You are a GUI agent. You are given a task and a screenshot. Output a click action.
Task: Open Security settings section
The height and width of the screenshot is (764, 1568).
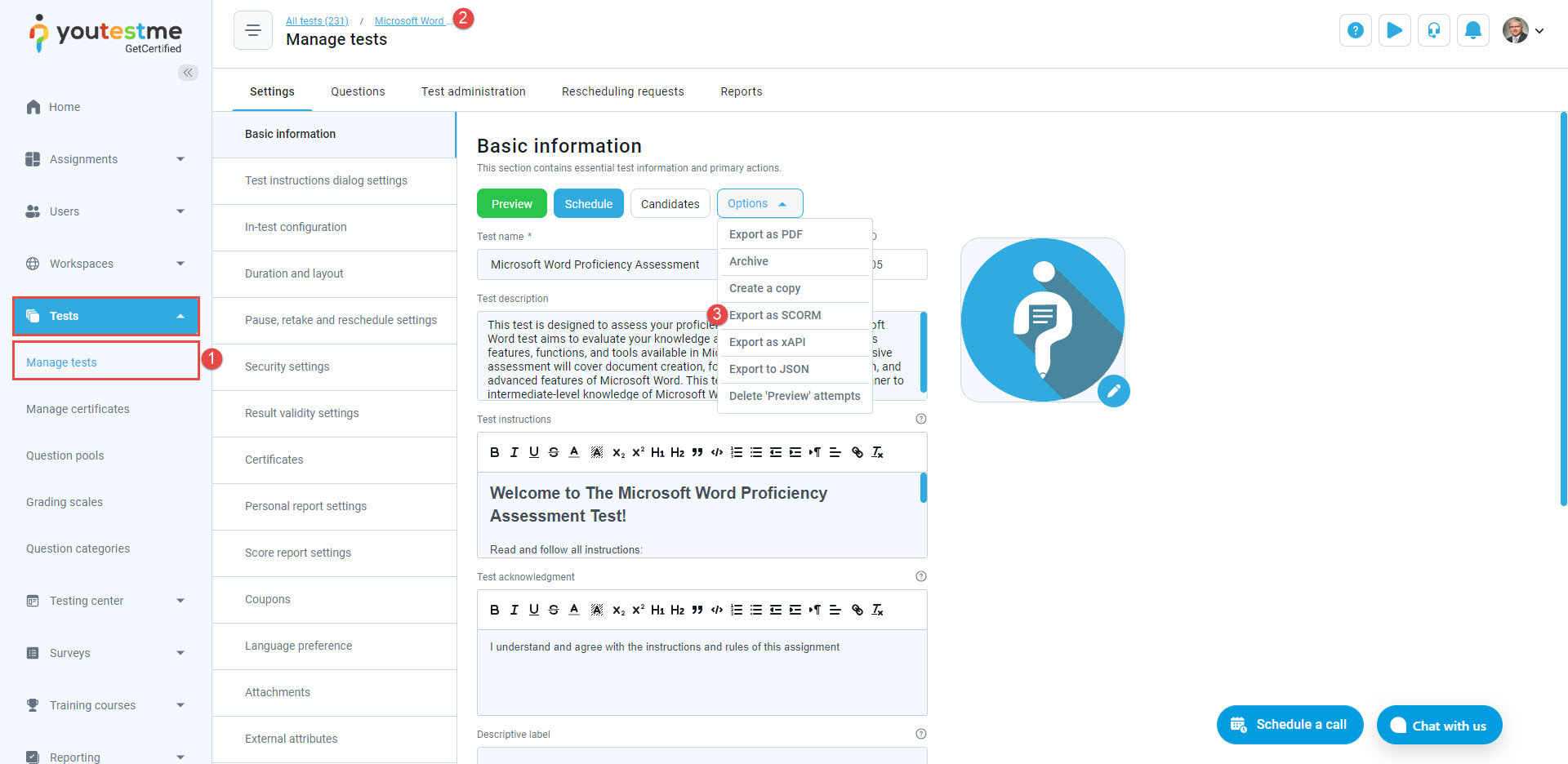[x=334, y=366]
